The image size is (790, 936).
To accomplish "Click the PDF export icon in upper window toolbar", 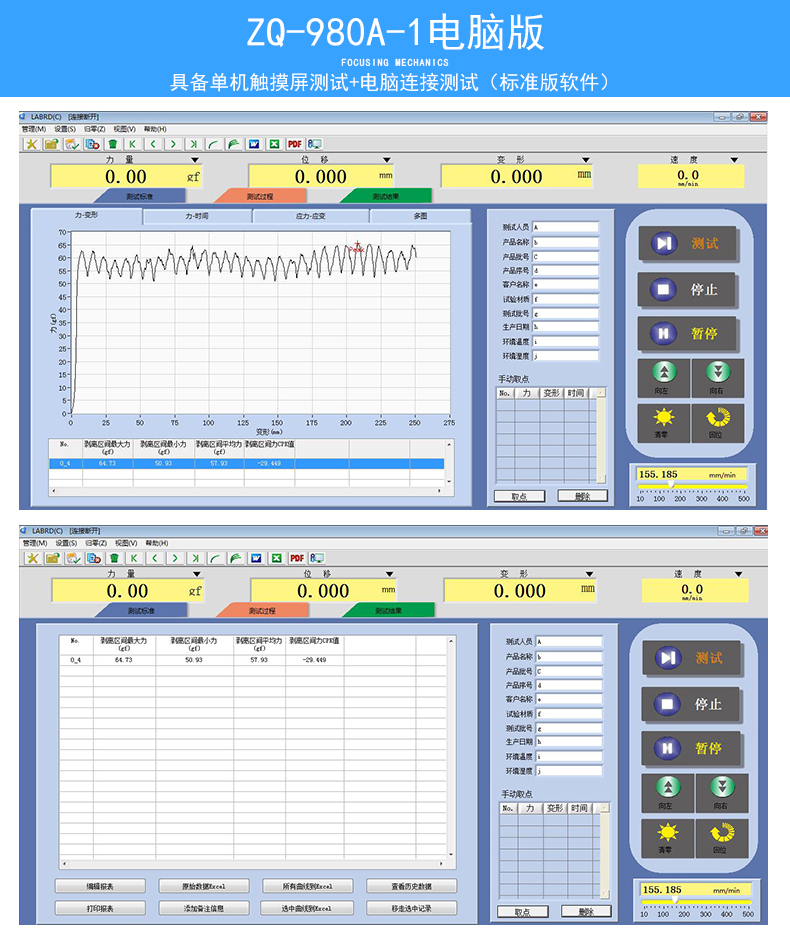I will (295, 144).
